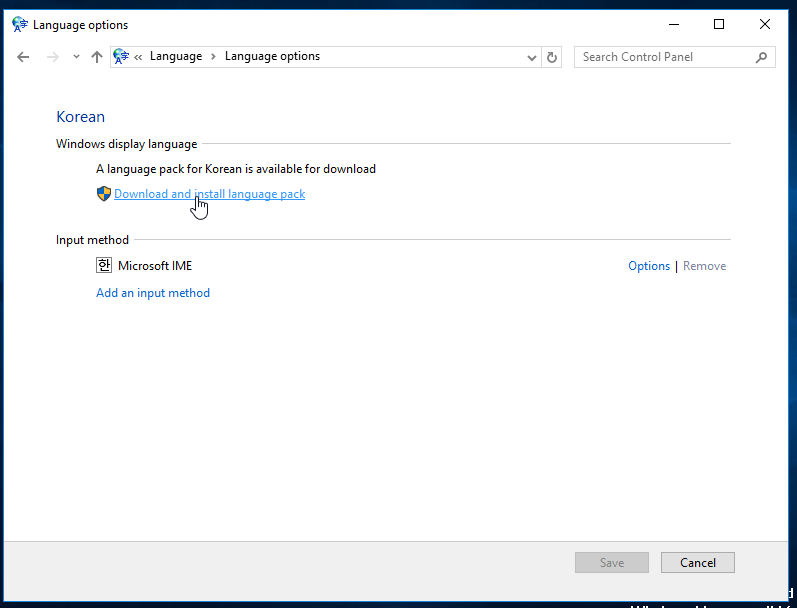Open Options for Microsoft IME

click(x=649, y=266)
